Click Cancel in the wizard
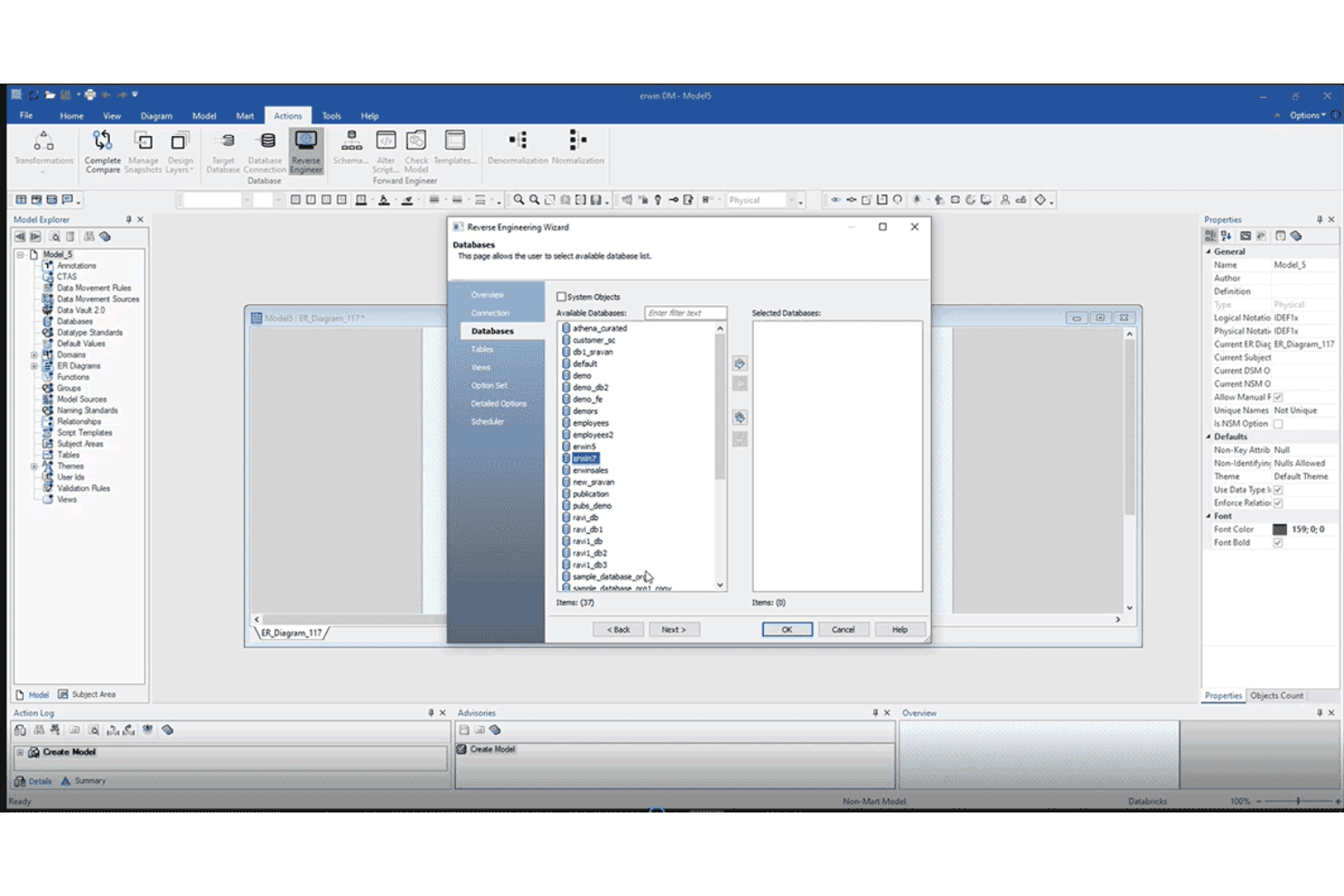The image size is (1344, 896). tap(844, 629)
